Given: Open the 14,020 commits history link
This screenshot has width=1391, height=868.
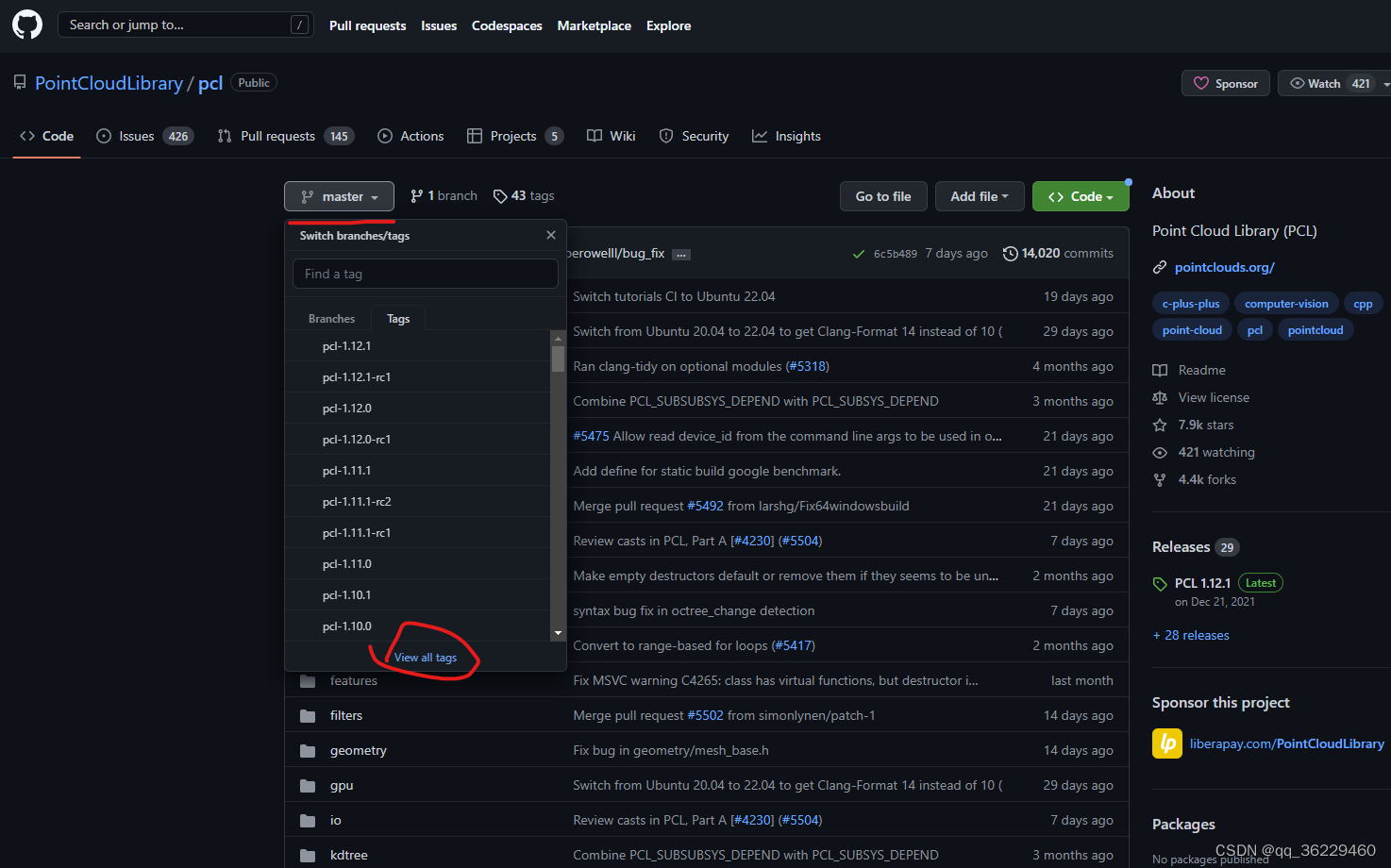Looking at the screenshot, I should pos(1058,253).
